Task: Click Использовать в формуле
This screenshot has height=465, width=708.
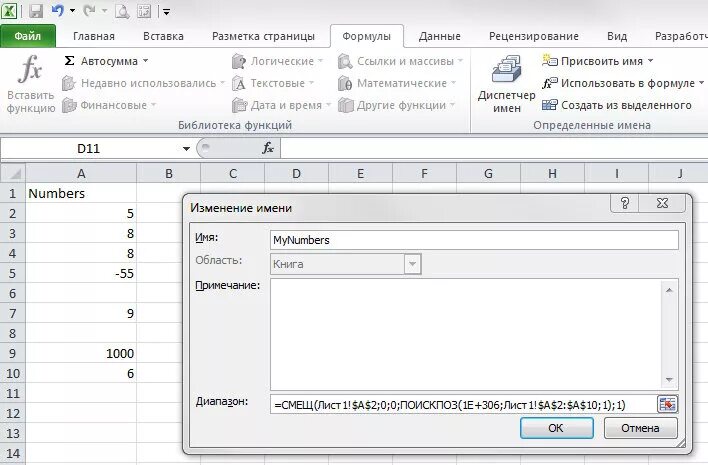Action: tap(623, 83)
